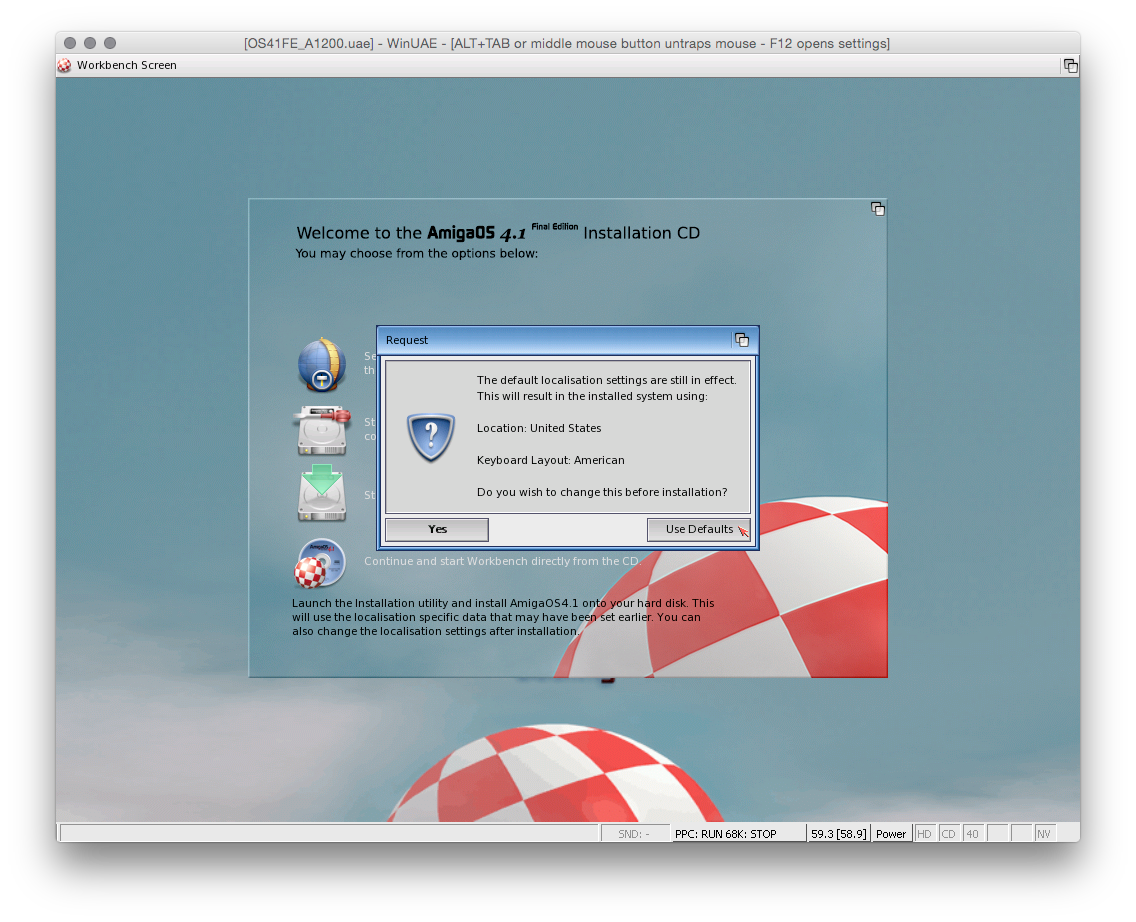Click 'Location: United States' text
Image resolution: width=1136 pixels, height=922 pixels.
539,428
